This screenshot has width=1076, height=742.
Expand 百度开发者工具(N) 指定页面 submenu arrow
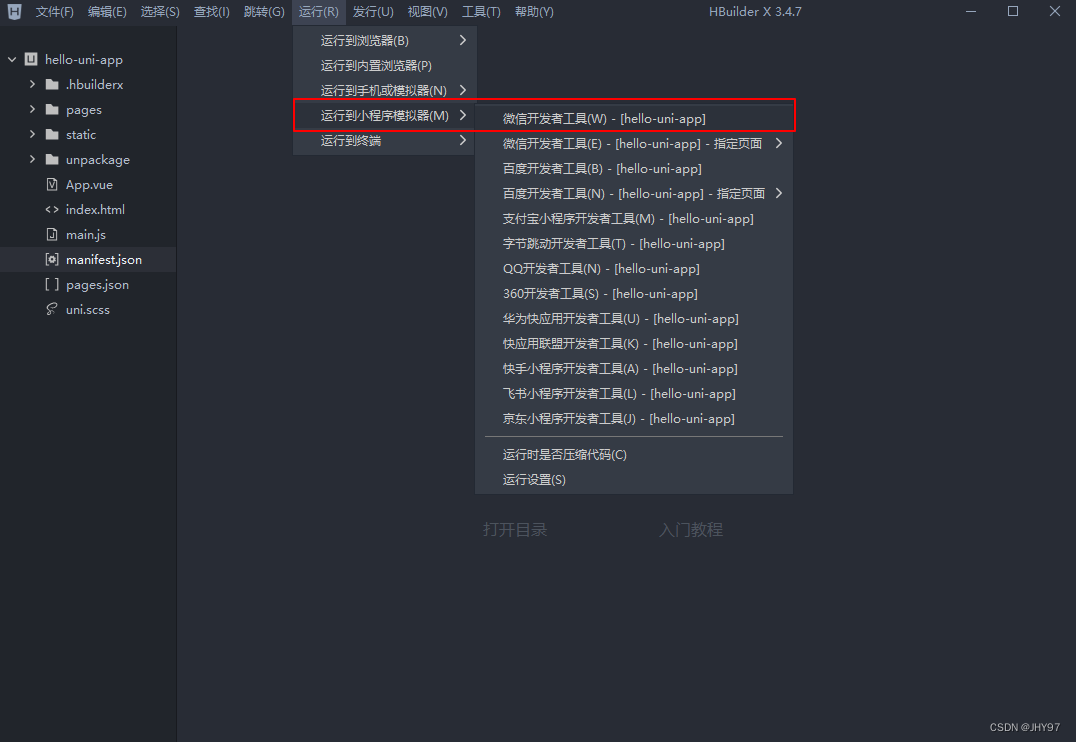779,194
